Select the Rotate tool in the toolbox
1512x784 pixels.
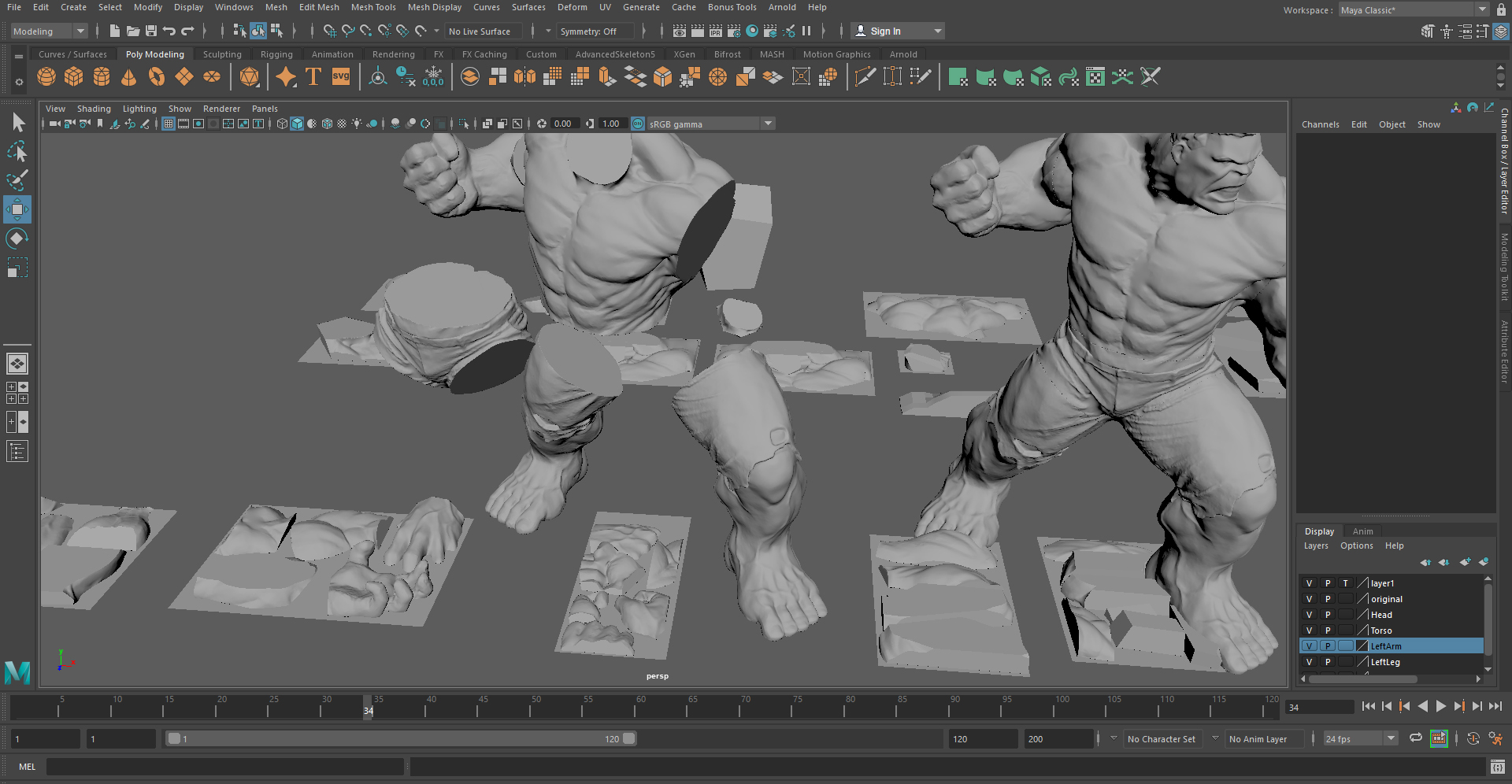coord(17,239)
